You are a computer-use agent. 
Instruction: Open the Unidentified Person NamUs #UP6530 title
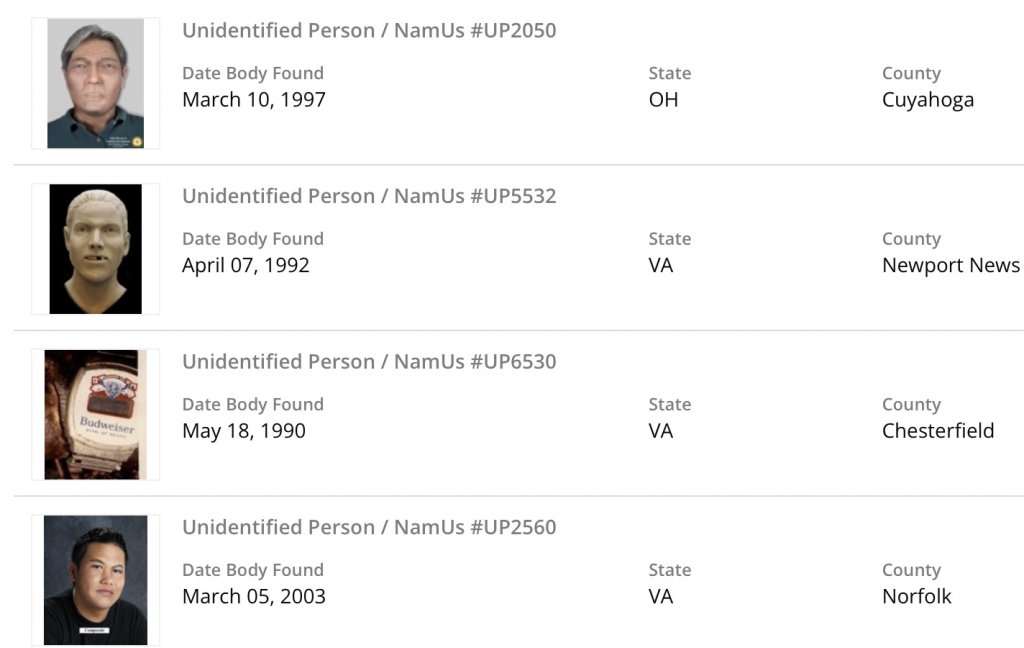click(369, 361)
